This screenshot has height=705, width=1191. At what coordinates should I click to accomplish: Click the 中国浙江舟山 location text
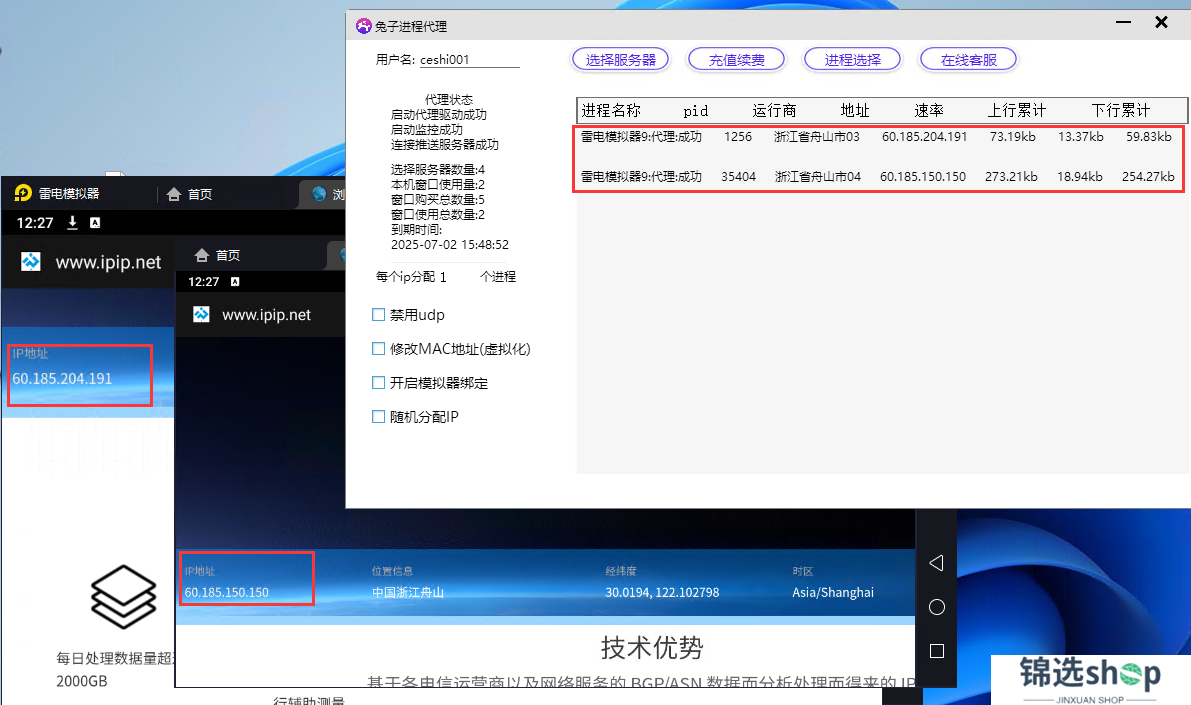[x=408, y=593]
